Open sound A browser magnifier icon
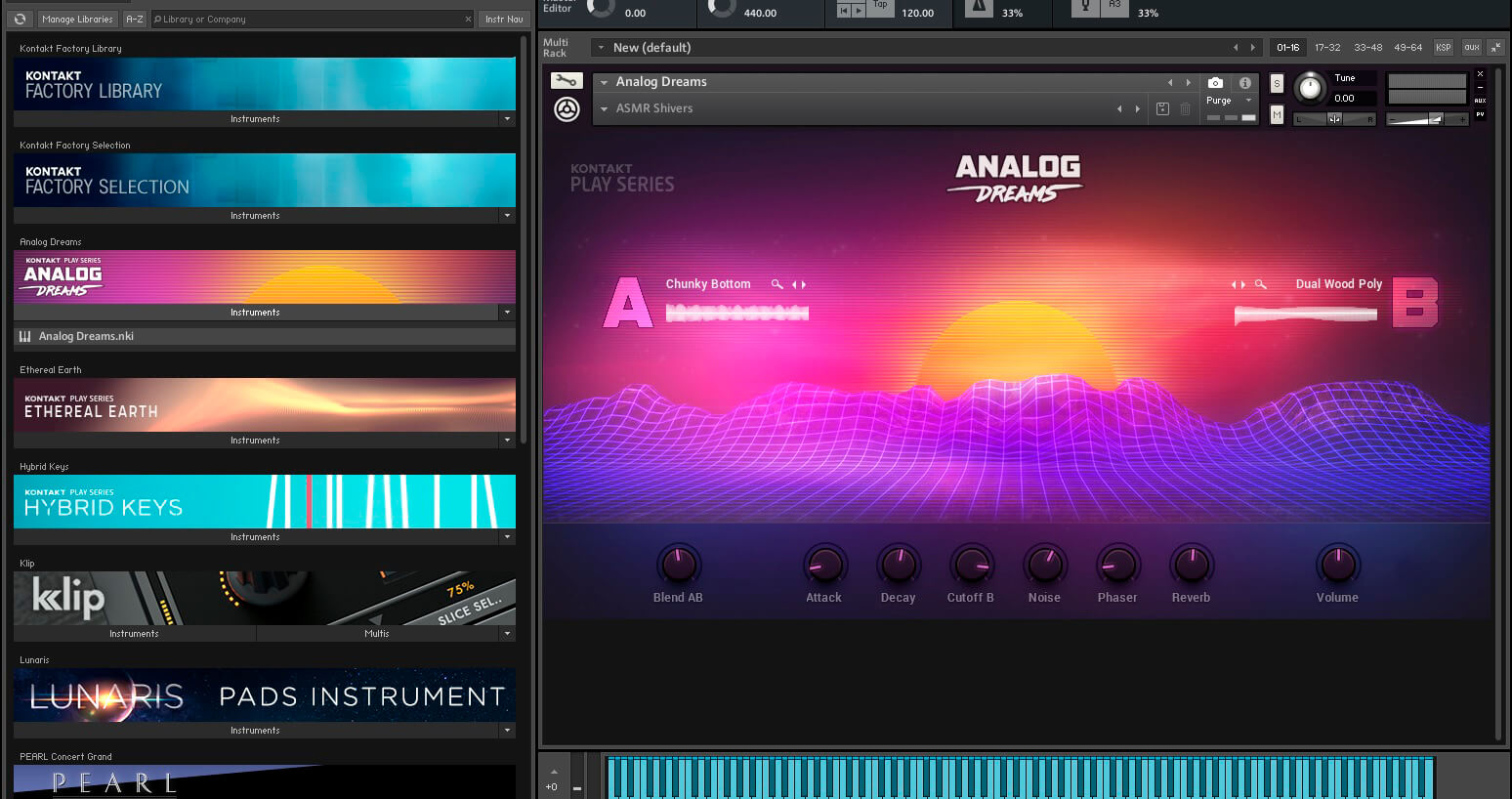Image resolution: width=1512 pixels, height=799 pixels. pos(777,284)
